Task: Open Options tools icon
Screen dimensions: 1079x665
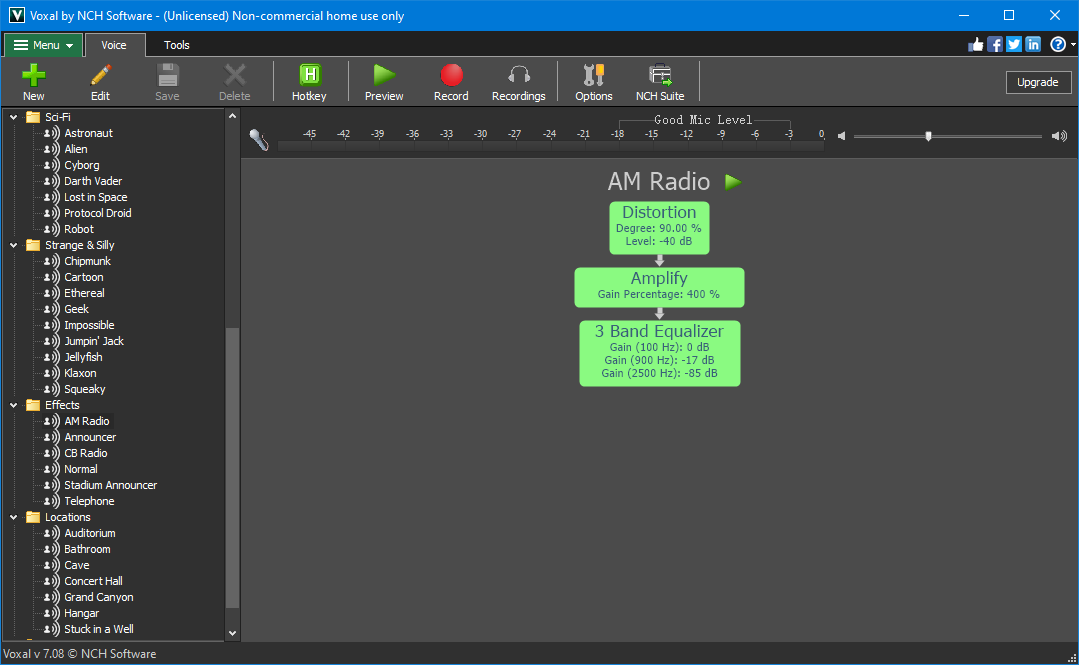Action: point(593,75)
